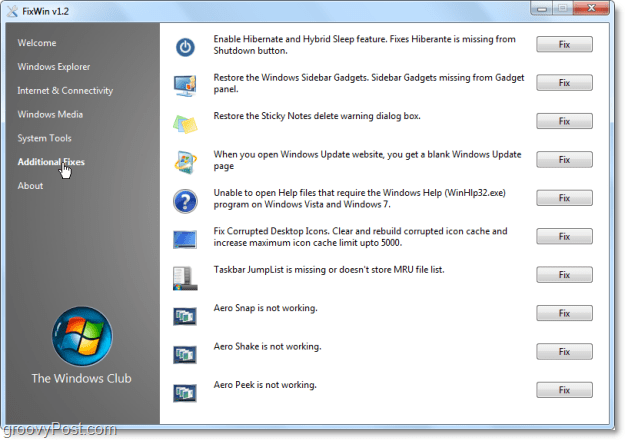Screen dimensions: 625x440
Task: Click the Sidebar Gadgets monitor icon
Action: [x=185, y=86]
